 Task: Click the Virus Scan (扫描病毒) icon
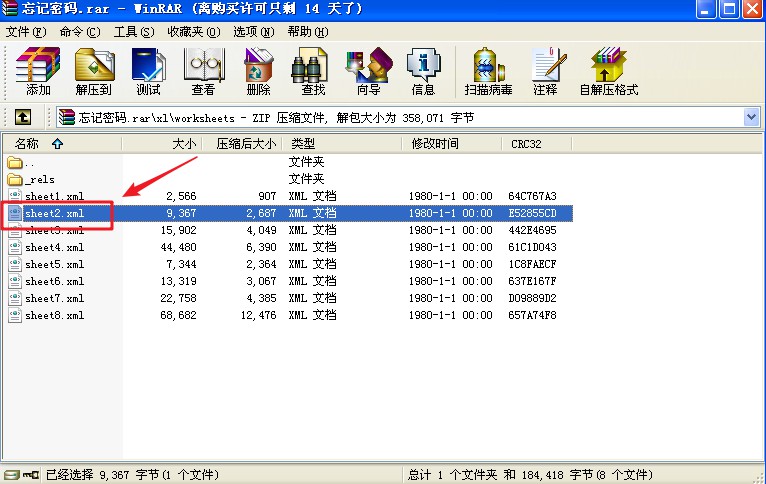[x=488, y=70]
